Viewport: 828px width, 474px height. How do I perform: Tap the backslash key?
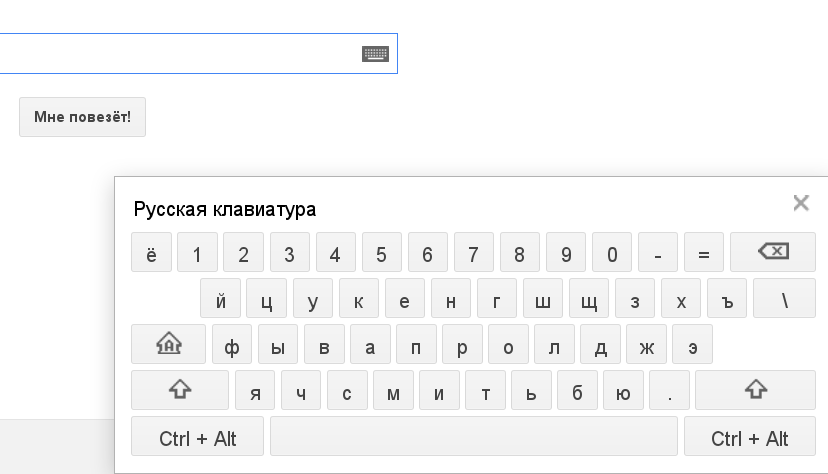pos(785,298)
